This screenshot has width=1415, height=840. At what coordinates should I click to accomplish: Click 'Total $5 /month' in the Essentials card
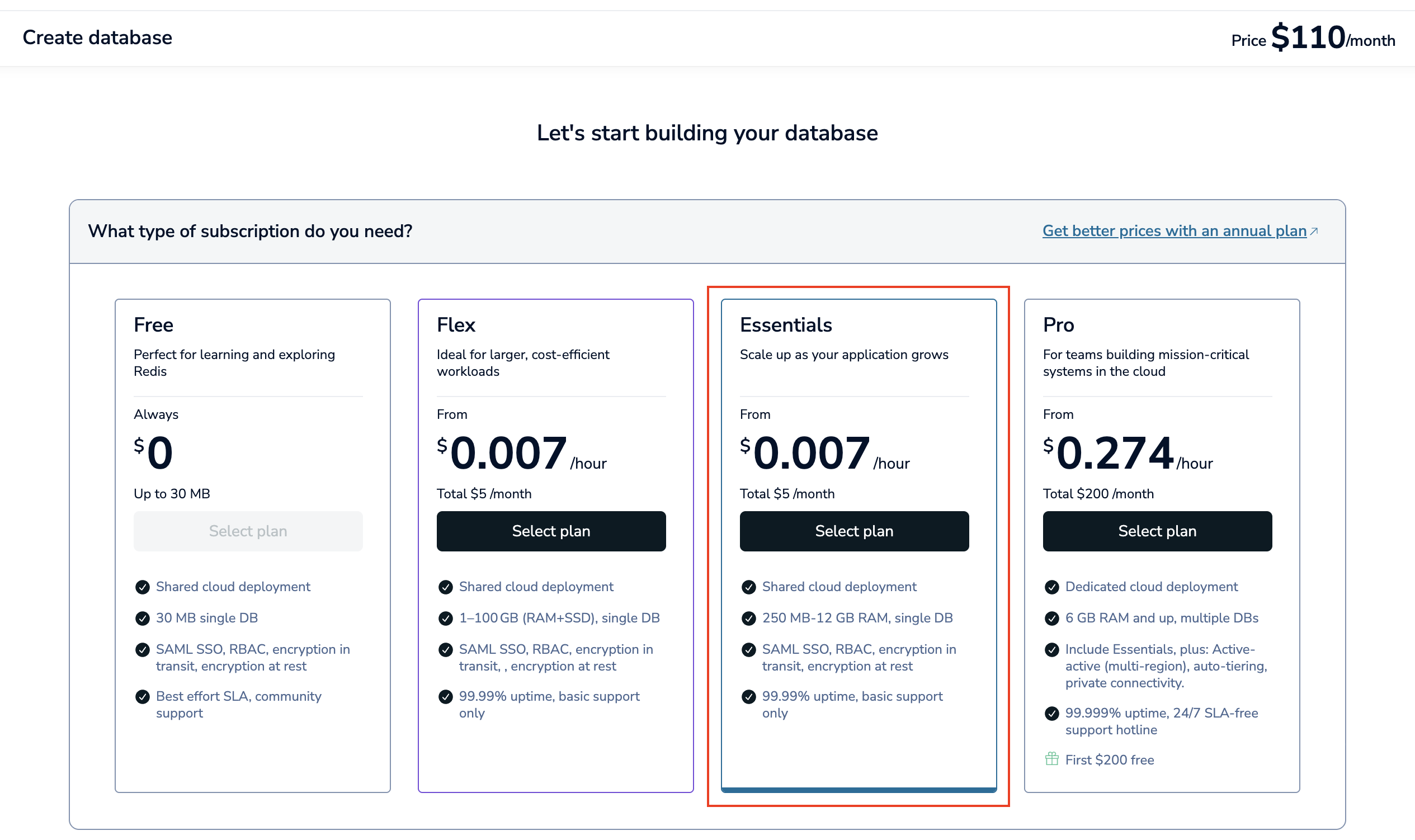click(x=787, y=494)
